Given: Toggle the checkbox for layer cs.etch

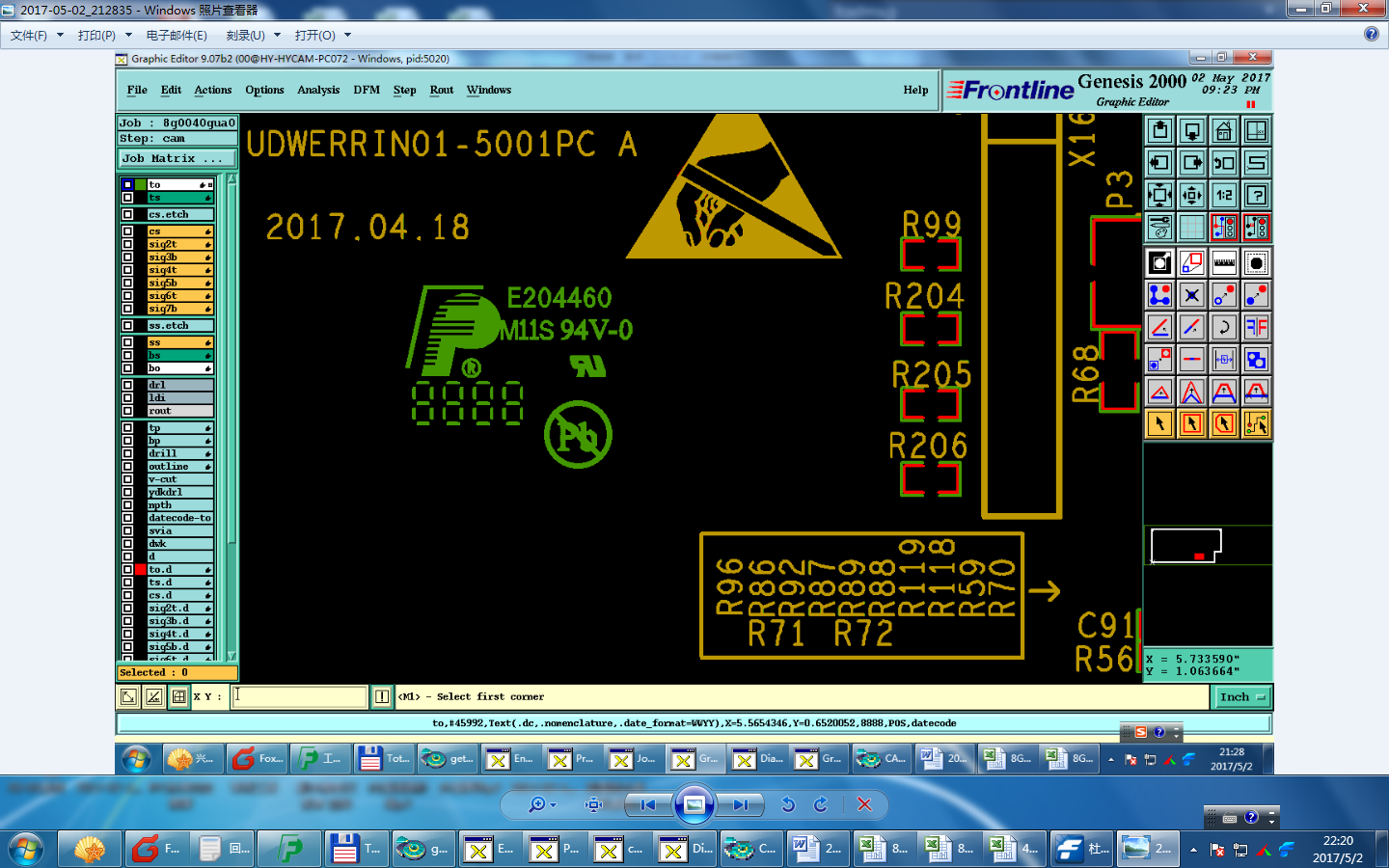Looking at the screenshot, I should (127, 214).
